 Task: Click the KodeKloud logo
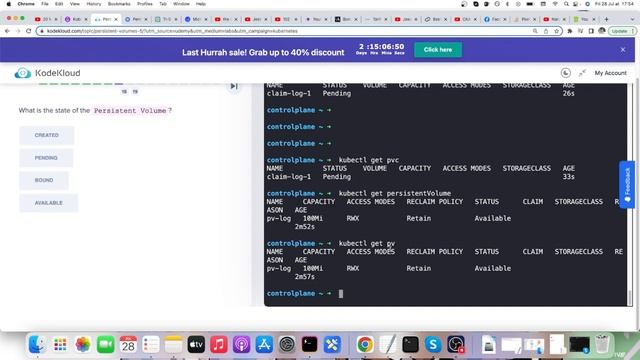[x=47, y=73]
